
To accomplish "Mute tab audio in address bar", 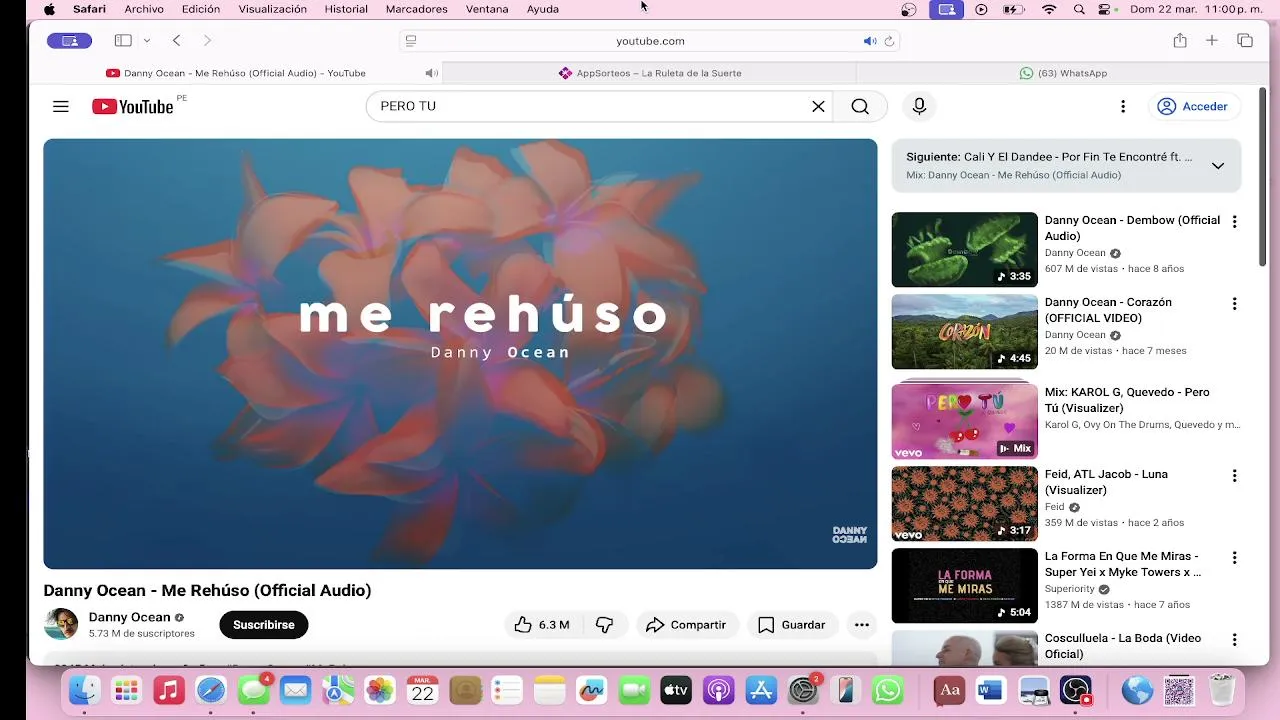I will pyautogui.click(x=869, y=41).
